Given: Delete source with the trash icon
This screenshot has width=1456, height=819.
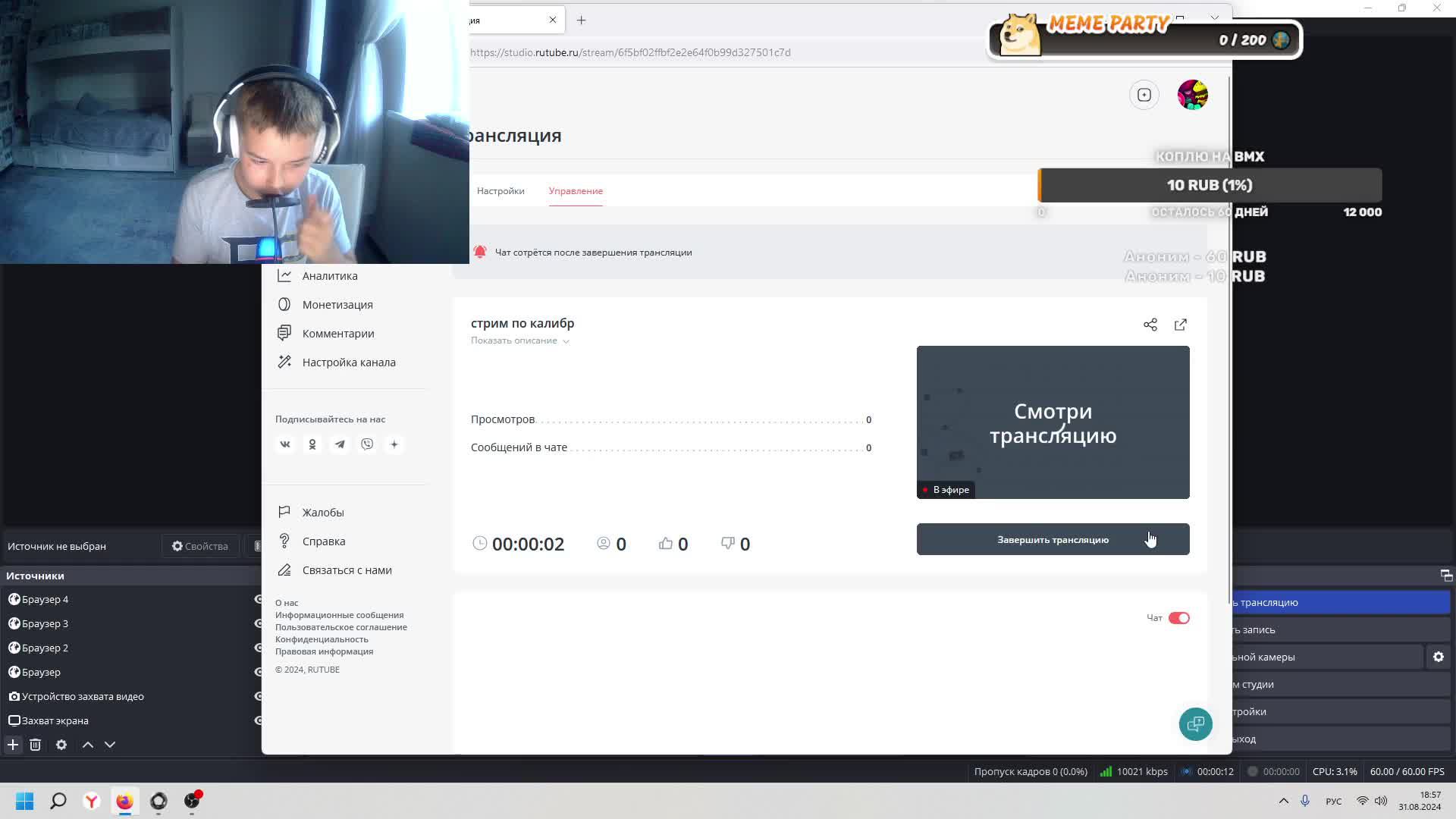Looking at the screenshot, I should (35, 745).
